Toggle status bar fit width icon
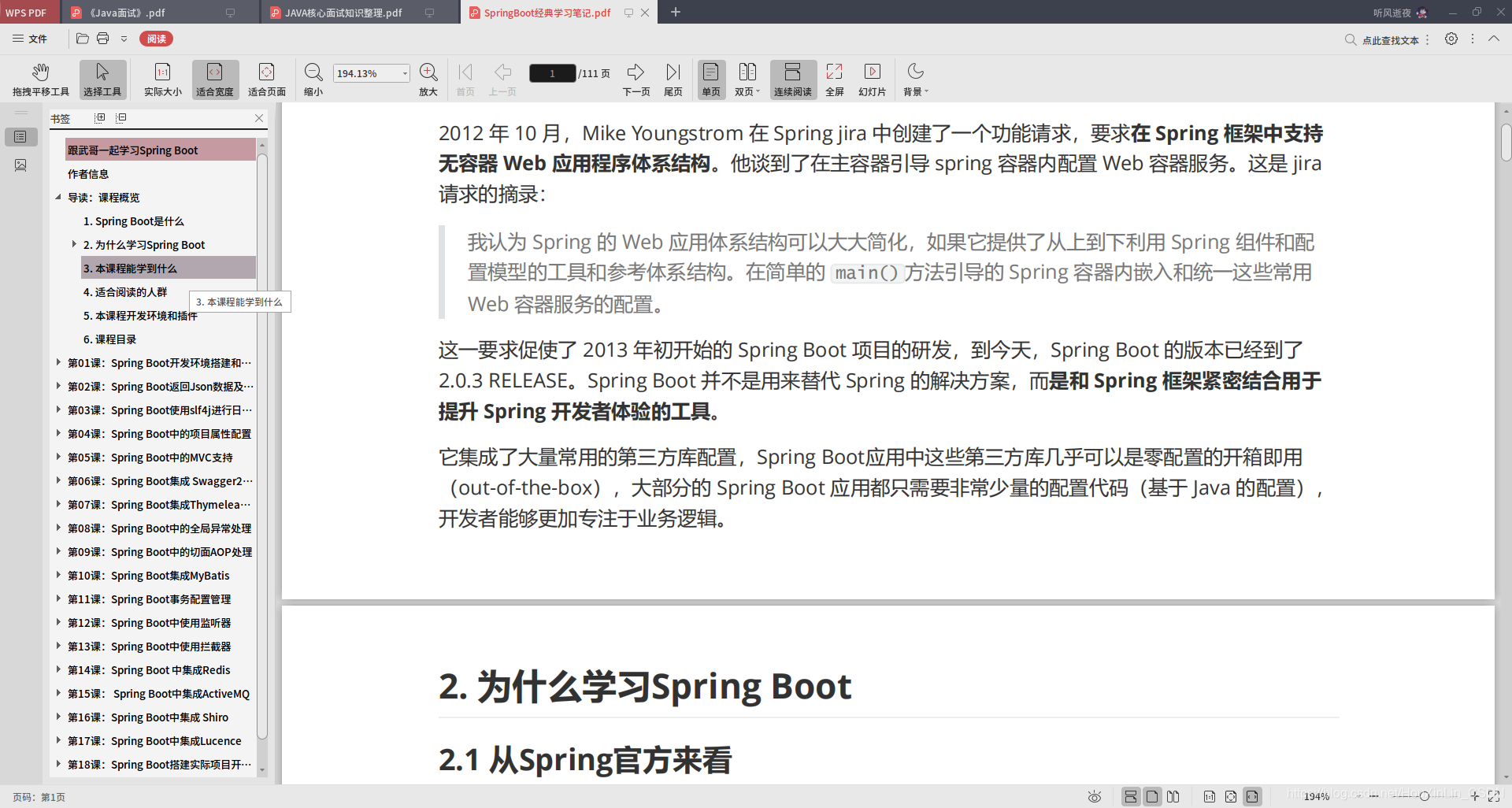The width and height of the screenshot is (1512, 808). [x=1252, y=796]
